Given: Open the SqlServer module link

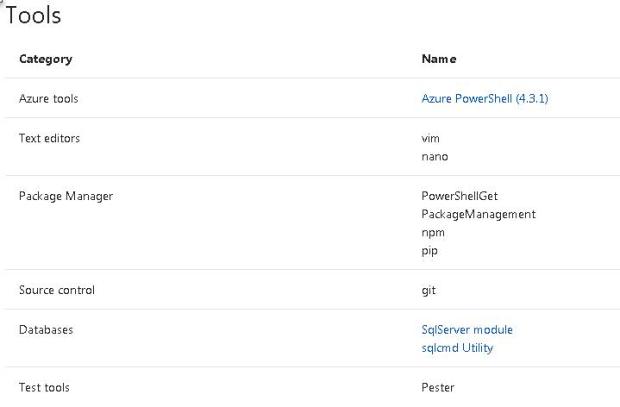Looking at the screenshot, I should tap(467, 329).
